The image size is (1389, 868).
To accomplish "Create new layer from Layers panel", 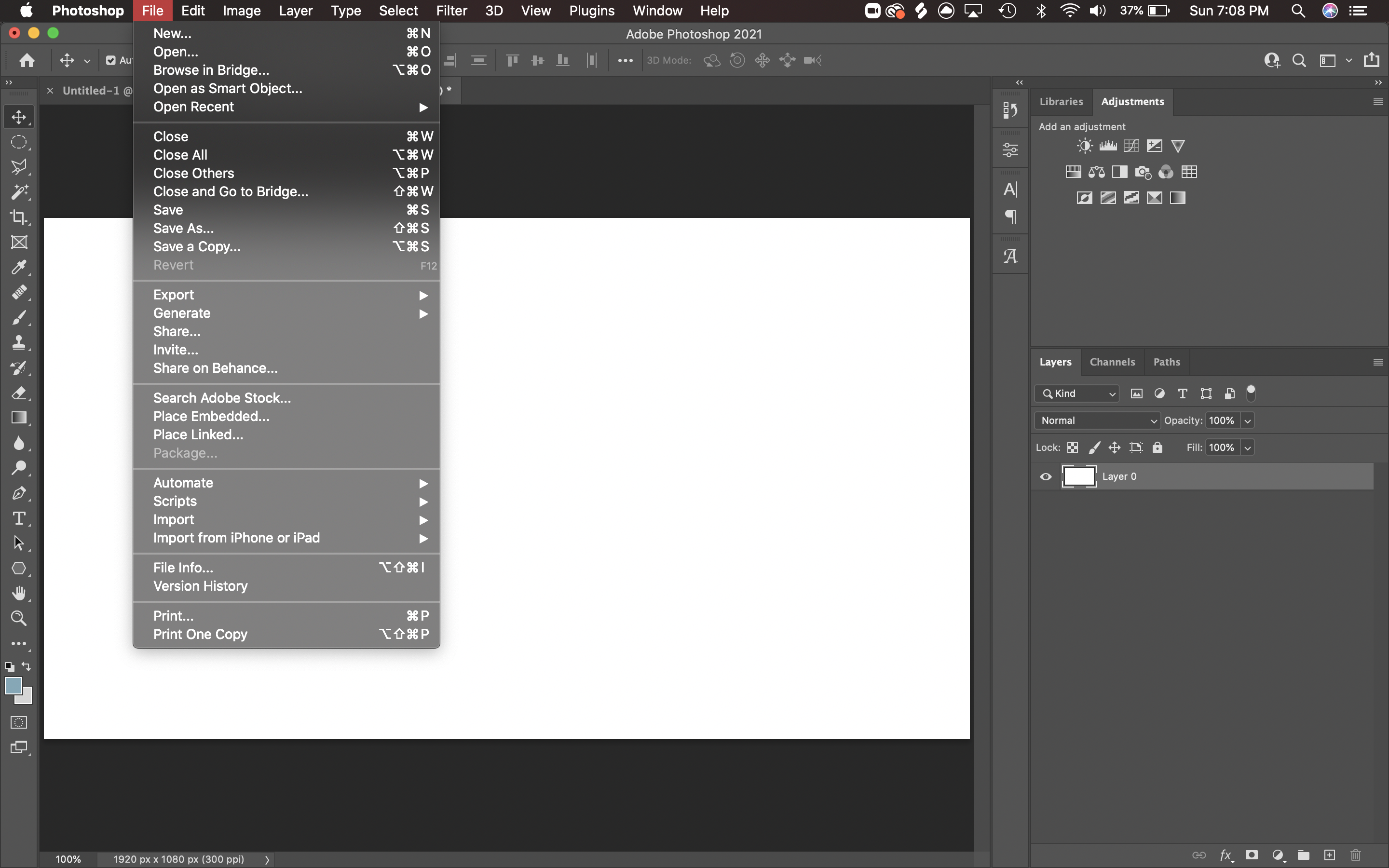I will tap(1329, 855).
